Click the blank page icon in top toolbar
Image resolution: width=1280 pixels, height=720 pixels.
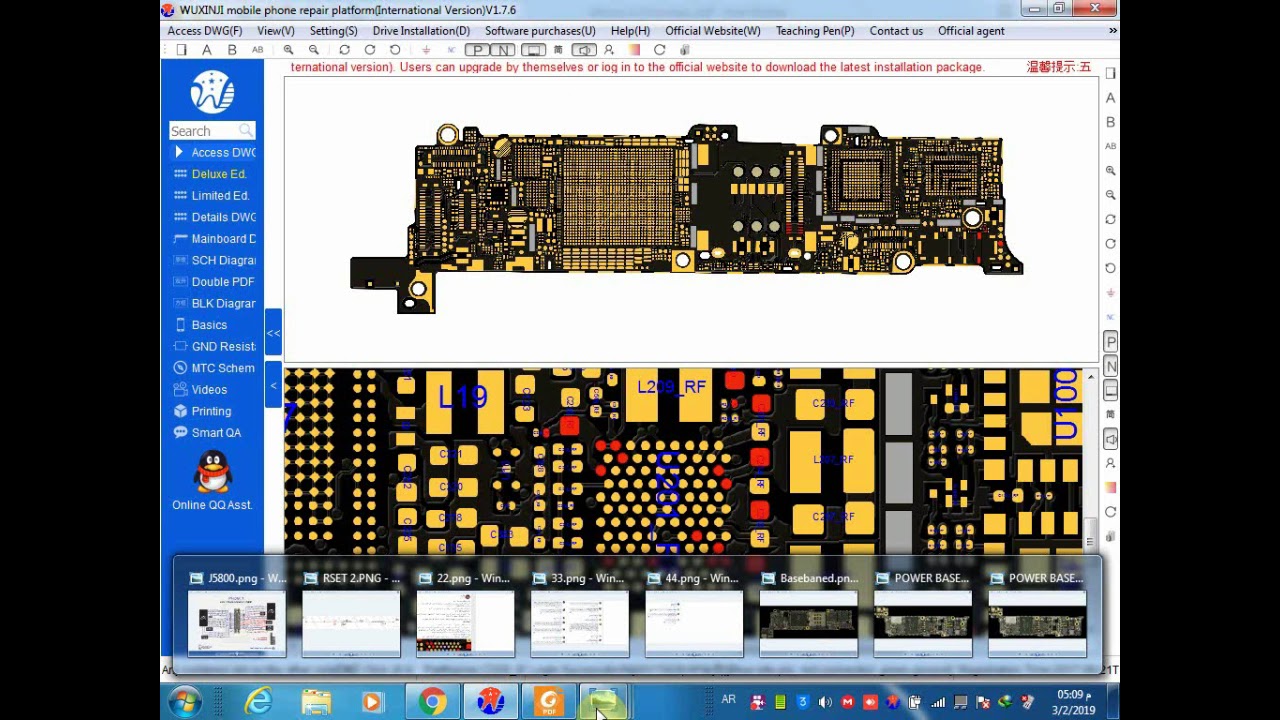(180, 50)
